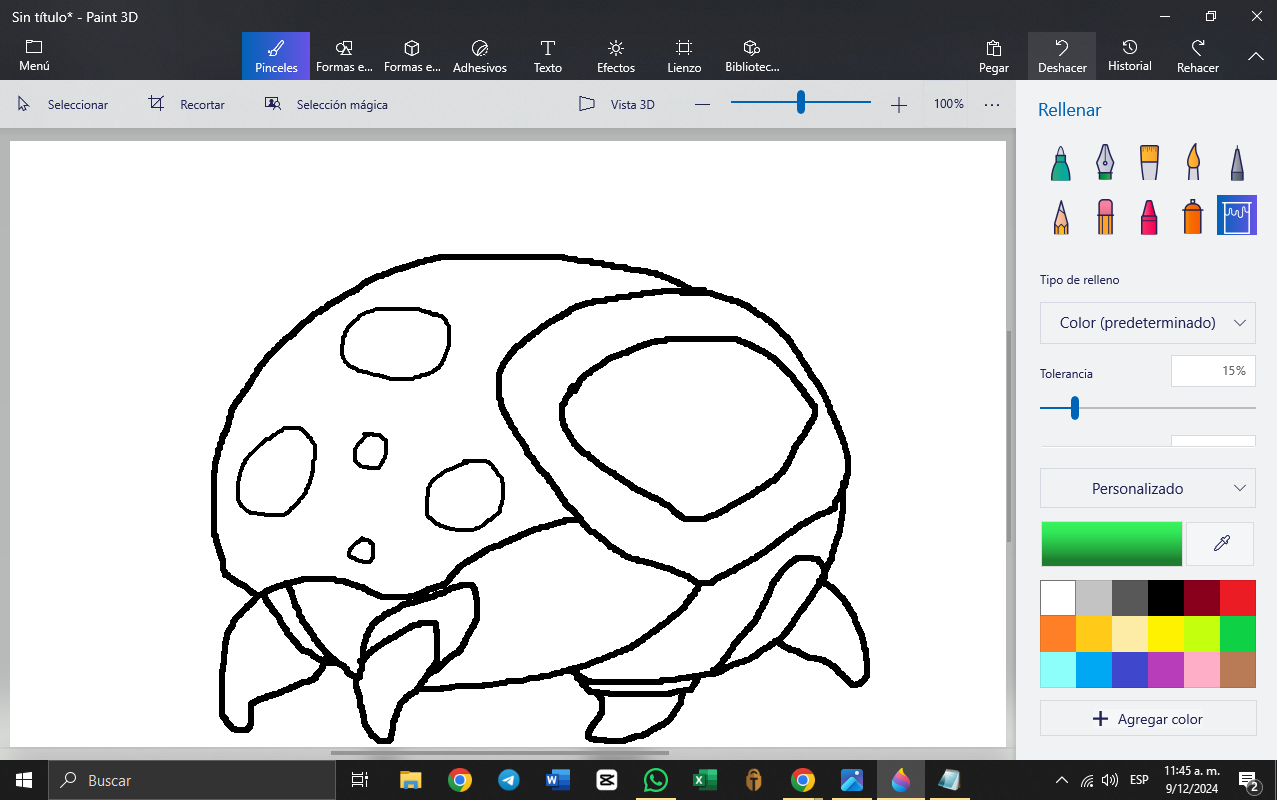The height and width of the screenshot is (800, 1277).
Task: Open Task View on the taskbar
Action: pyautogui.click(x=360, y=780)
